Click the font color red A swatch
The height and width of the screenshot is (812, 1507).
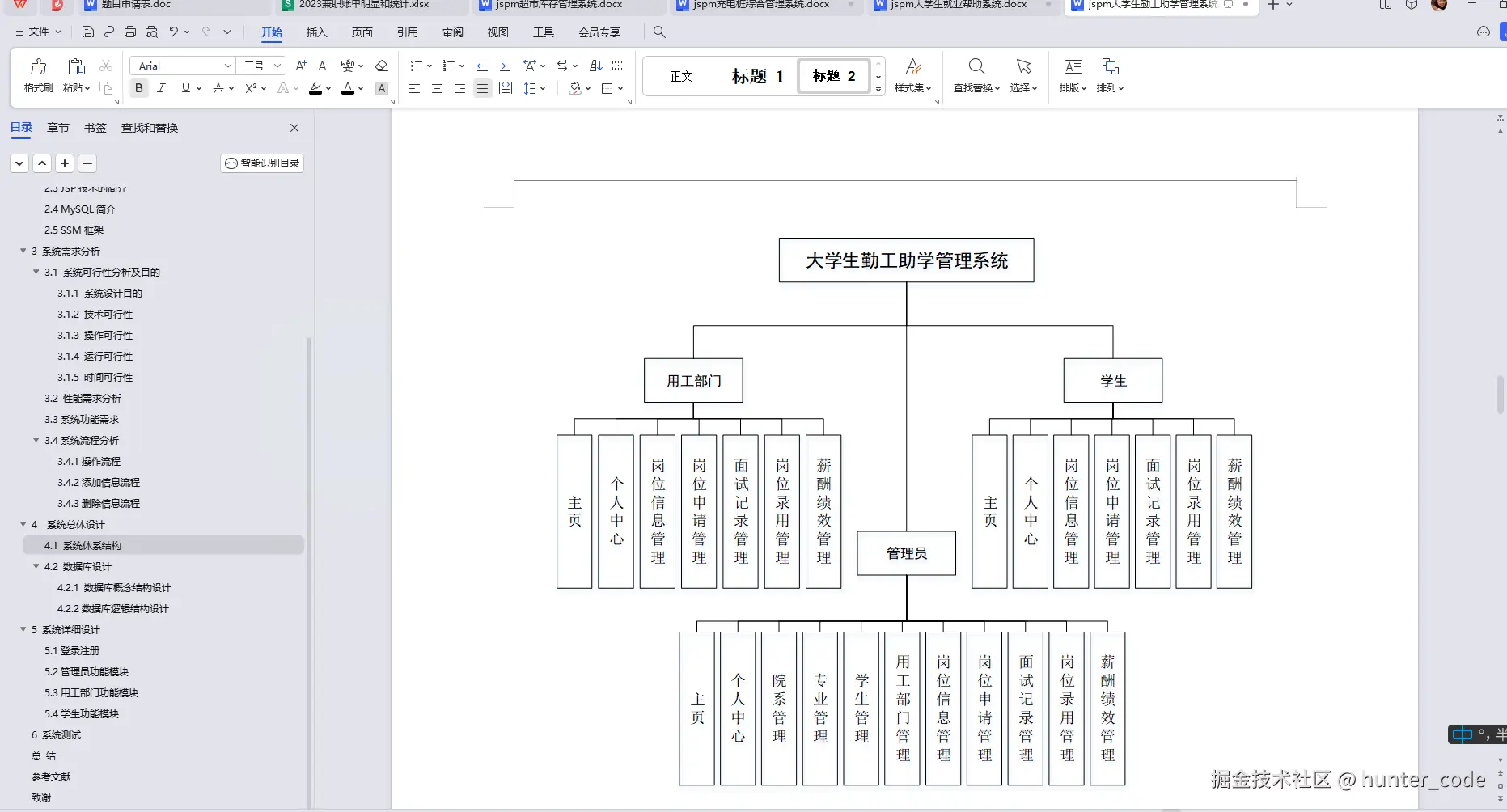click(347, 88)
